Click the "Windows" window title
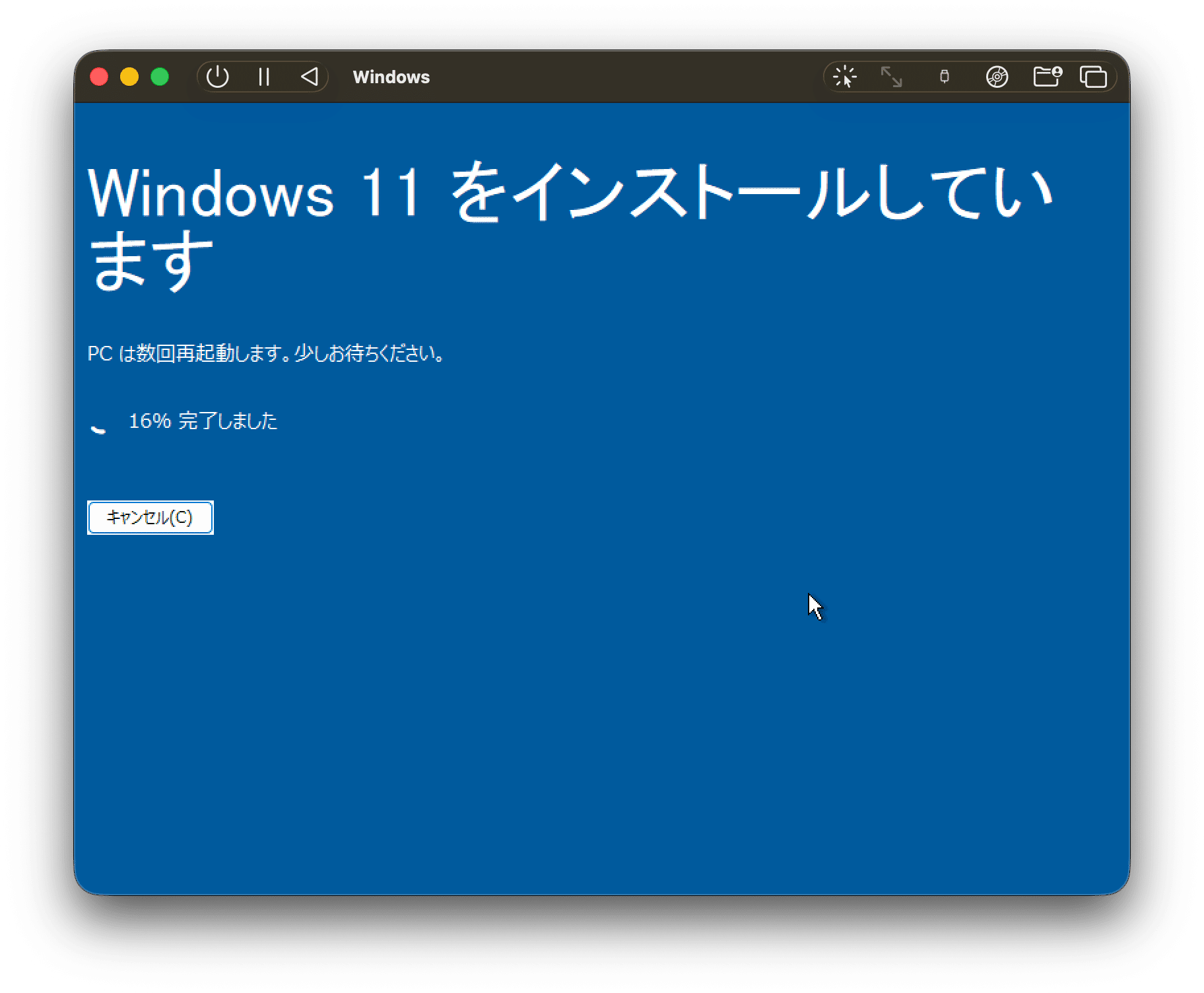 [391, 77]
